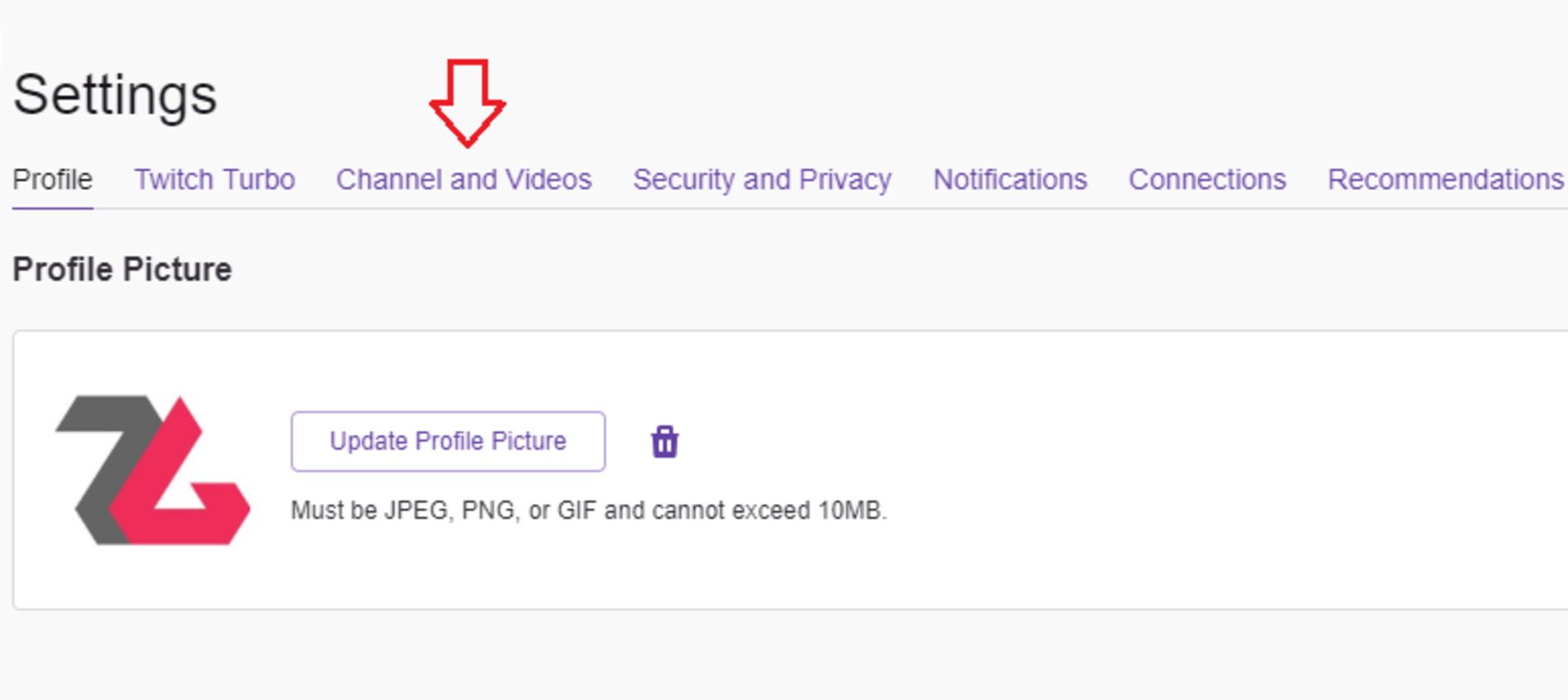Image resolution: width=1568 pixels, height=700 pixels.
Task: Switch to the Twitch Turbo tab
Action: (x=215, y=180)
